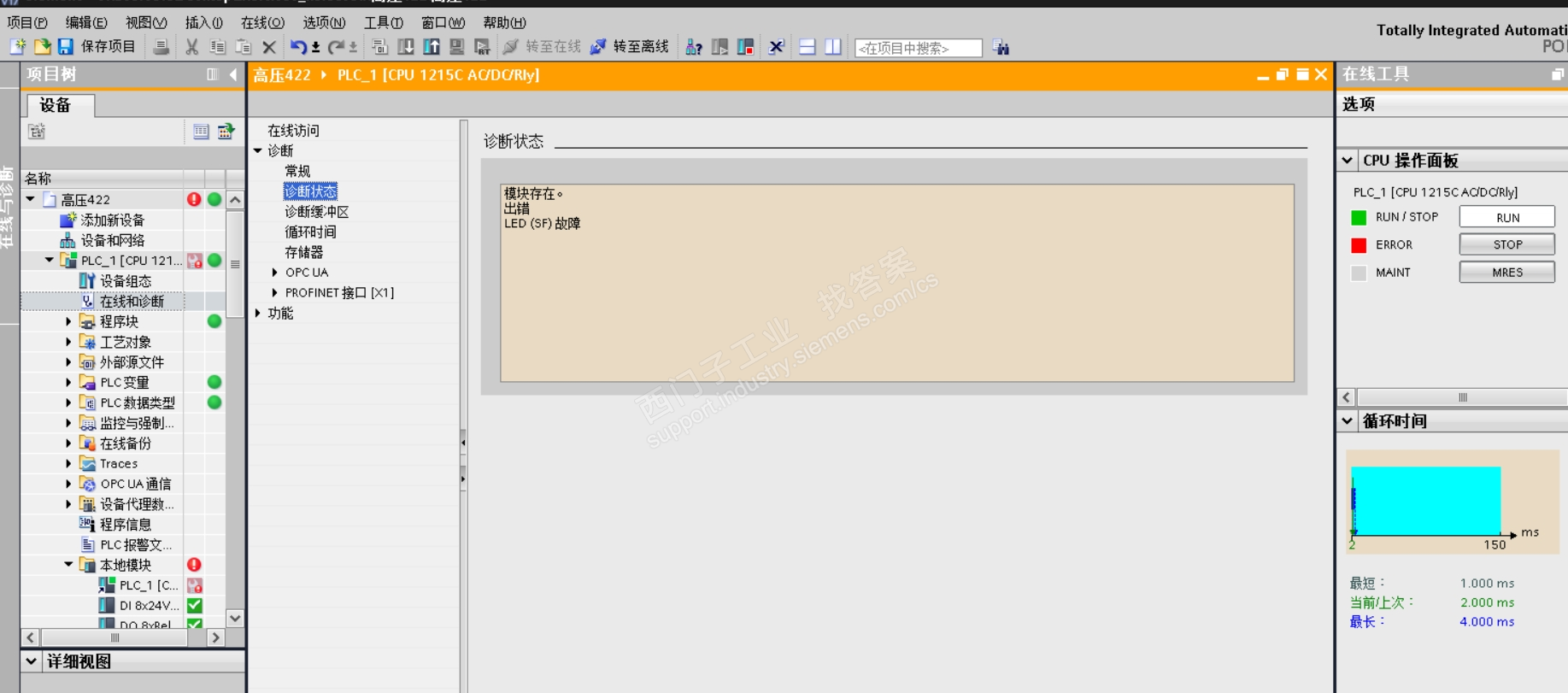Go offline using 转至离线
Image resolution: width=1568 pixels, height=693 pixels.
tap(630, 47)
